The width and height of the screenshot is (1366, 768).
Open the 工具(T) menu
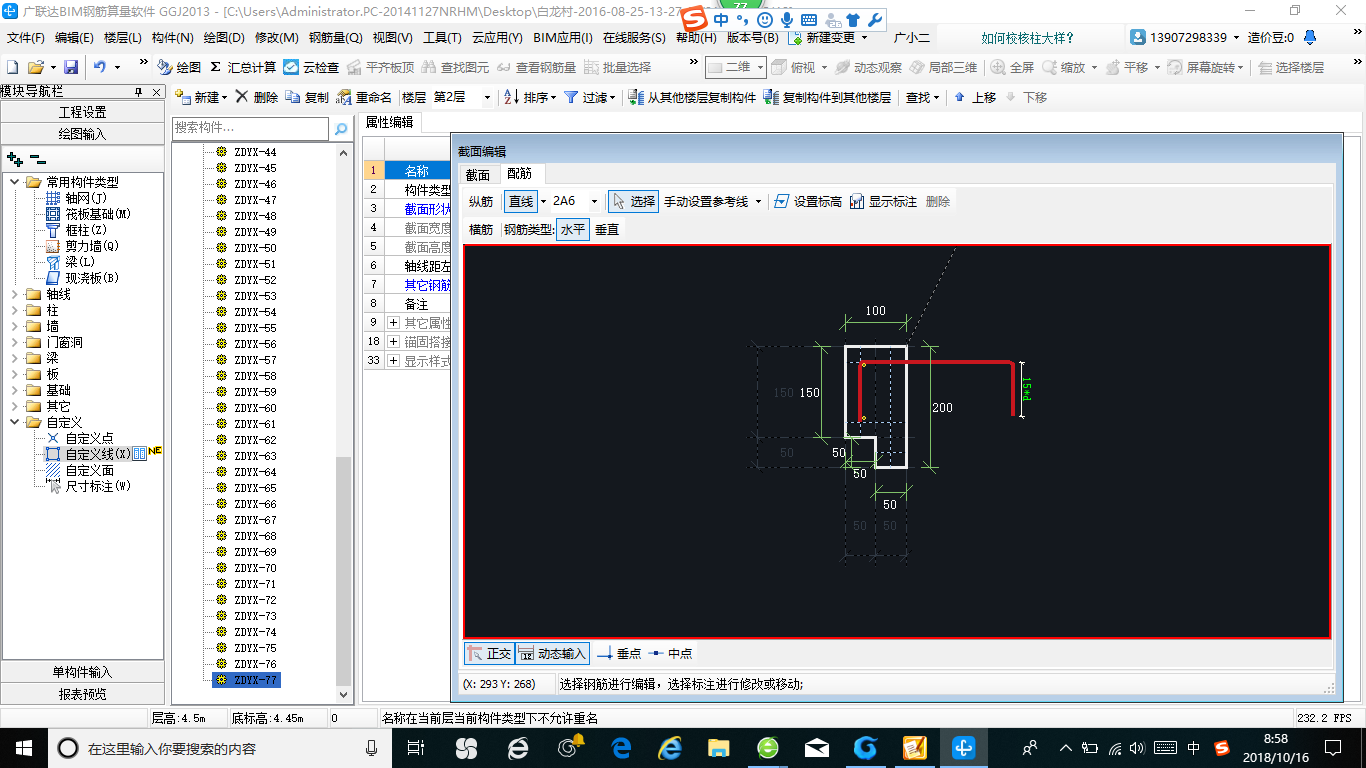[442, 38]
